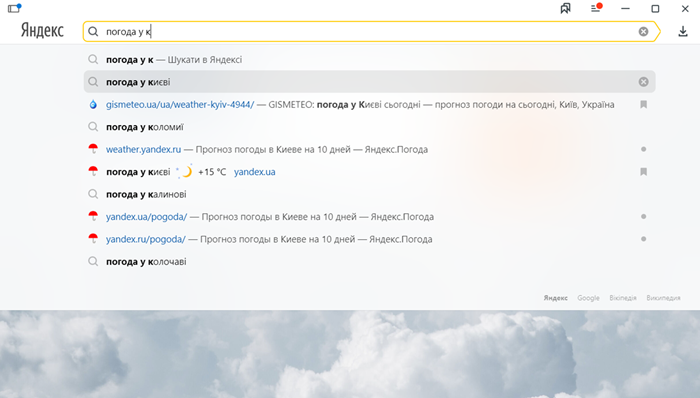Open the tabs panel icon at top left
Viewport: 700px width, 398px height.
coord(14,8)
